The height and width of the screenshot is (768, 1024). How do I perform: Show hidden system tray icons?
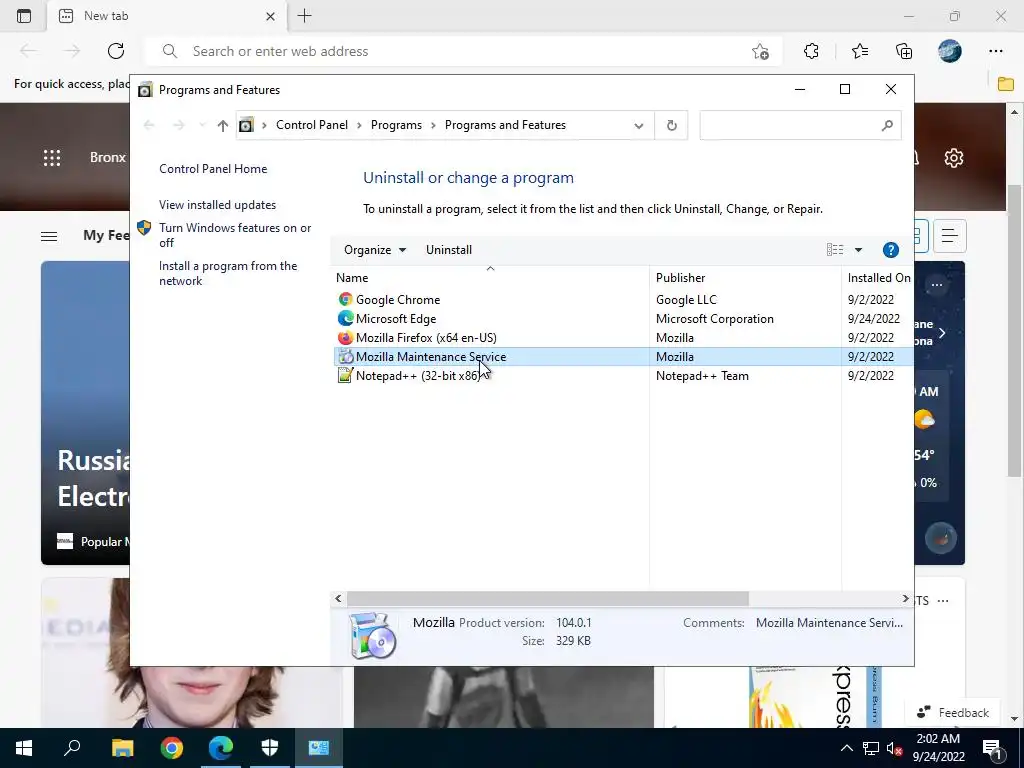[846, 748]
